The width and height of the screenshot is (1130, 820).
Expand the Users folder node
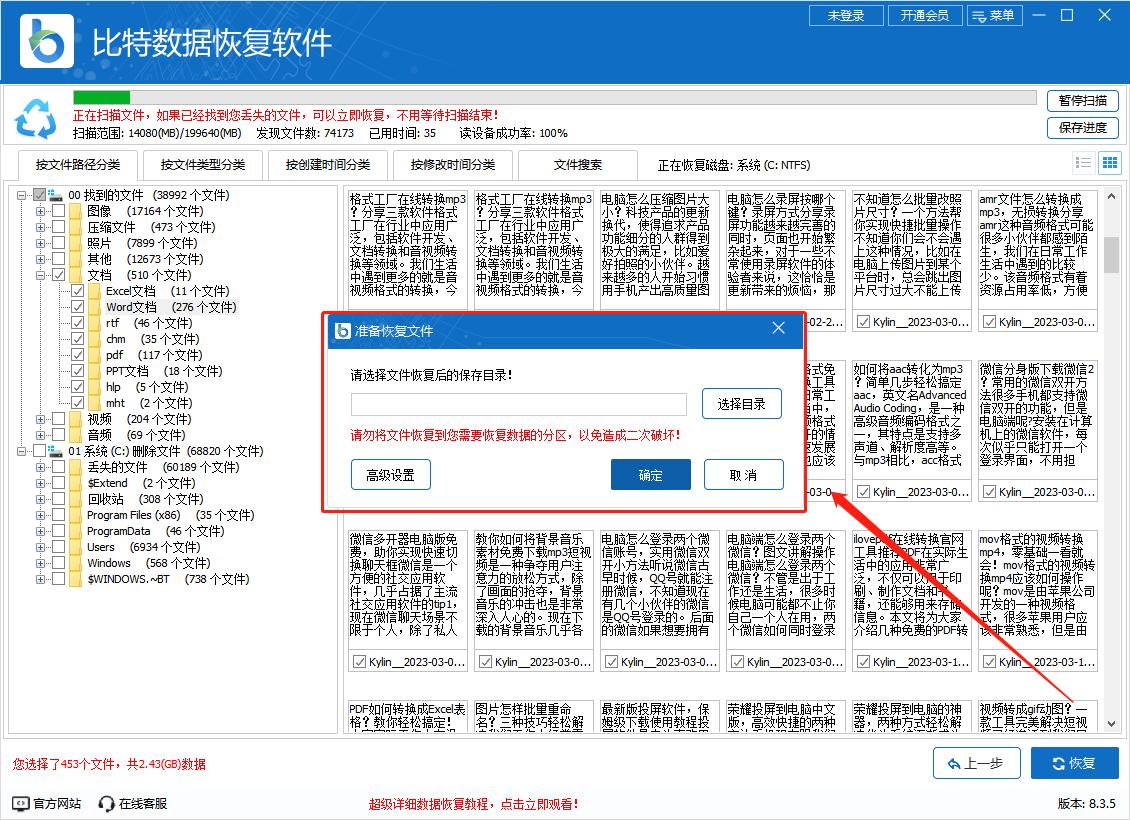(x=41, y=547)
